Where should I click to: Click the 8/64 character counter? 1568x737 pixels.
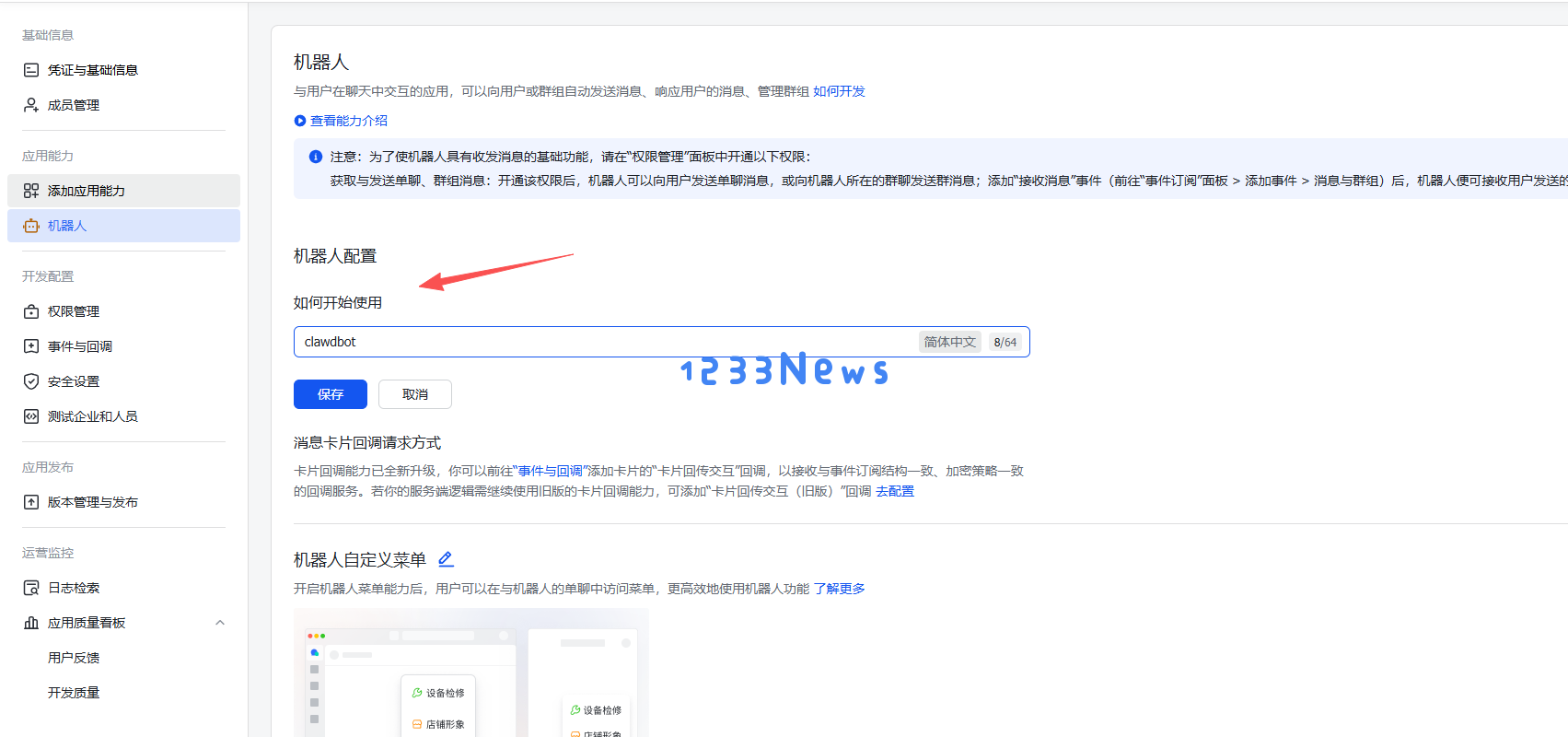pyautogui.click(x=1005, y=342)
